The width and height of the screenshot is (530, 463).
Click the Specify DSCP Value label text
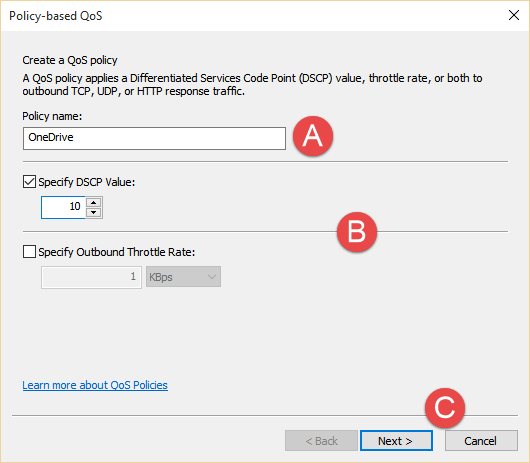(x=87, y=182)
